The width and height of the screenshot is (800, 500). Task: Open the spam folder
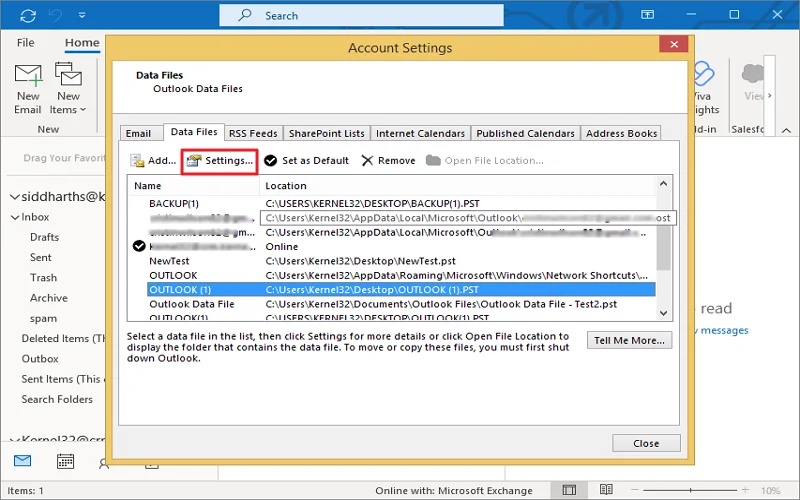click(43, 319)
